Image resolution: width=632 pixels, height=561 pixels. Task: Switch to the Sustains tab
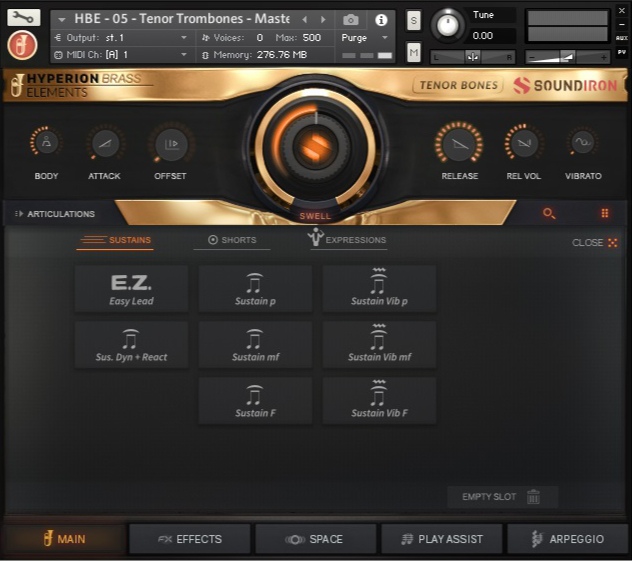tap(115, 240)
